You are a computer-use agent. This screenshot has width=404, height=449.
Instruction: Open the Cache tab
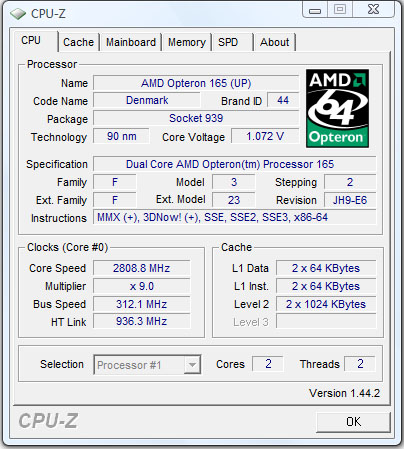78,42
